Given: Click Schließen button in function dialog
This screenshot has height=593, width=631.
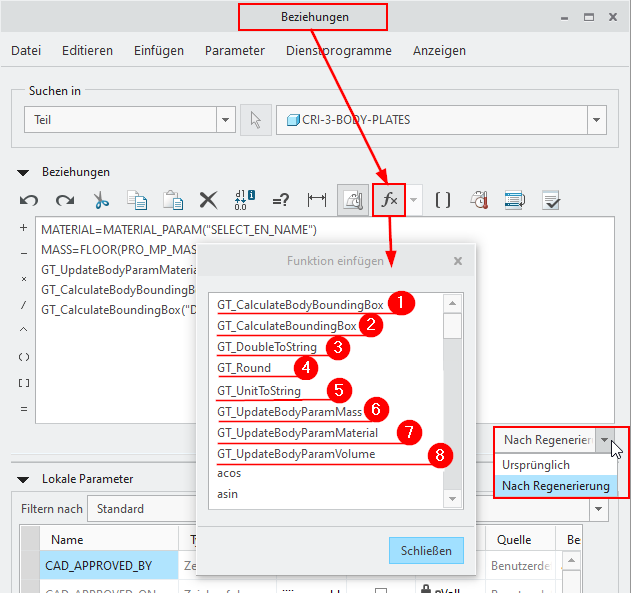Looking at the screenshot, I should 426,550.
